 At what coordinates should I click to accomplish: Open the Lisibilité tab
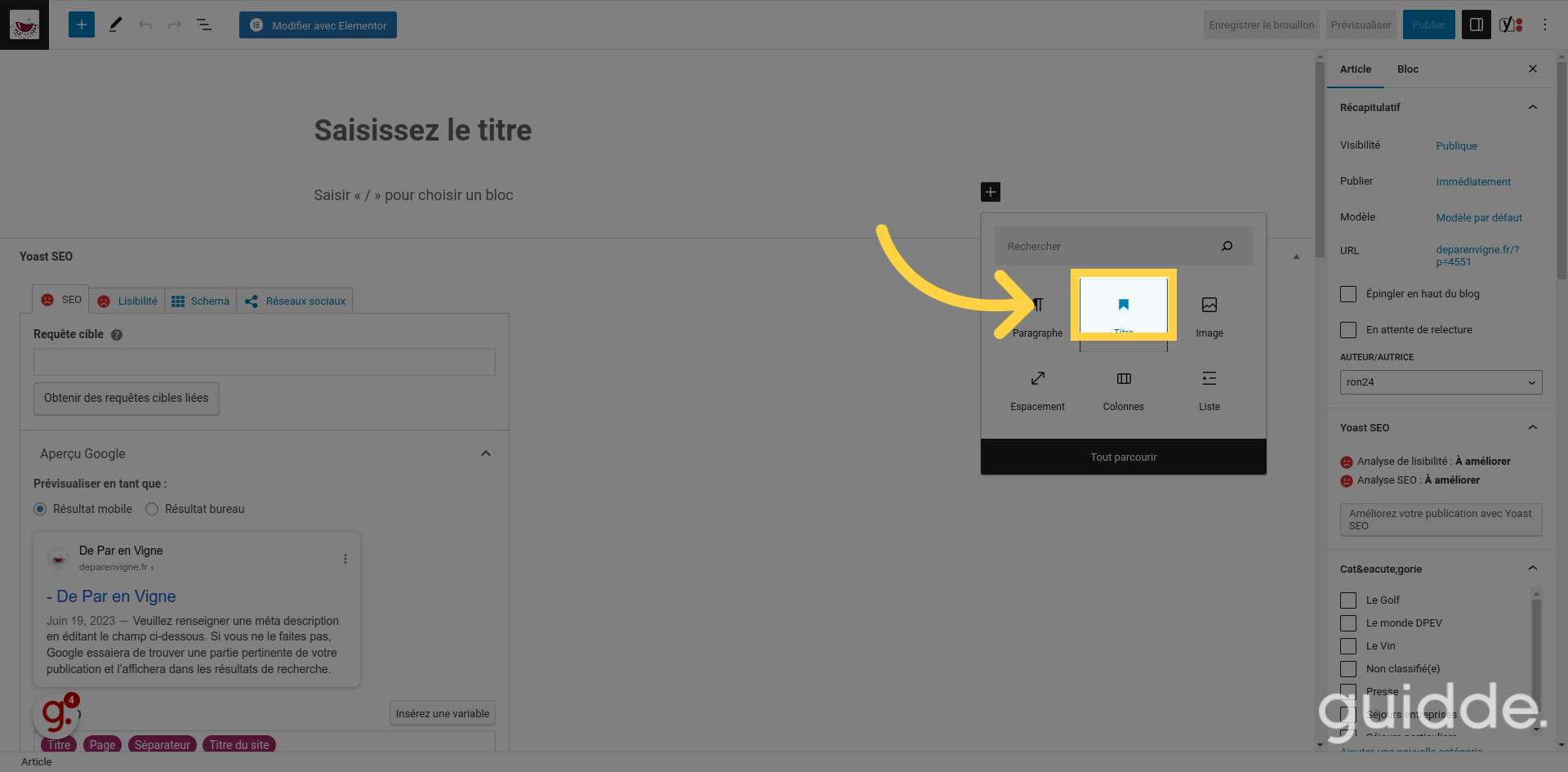point(127,301)
